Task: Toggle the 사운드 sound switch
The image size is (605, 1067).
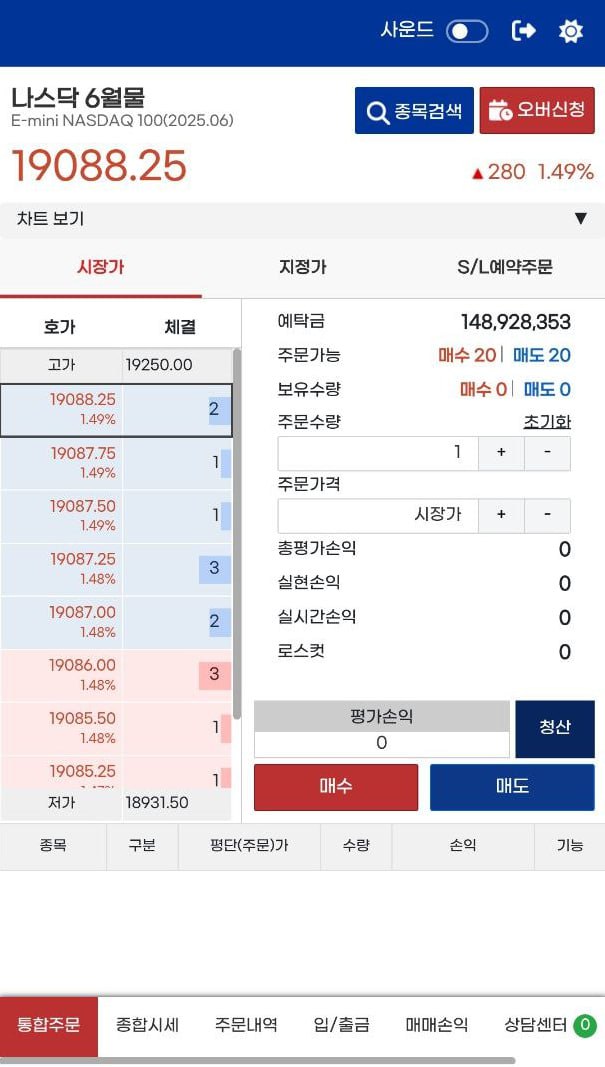Action: [467, 31]
